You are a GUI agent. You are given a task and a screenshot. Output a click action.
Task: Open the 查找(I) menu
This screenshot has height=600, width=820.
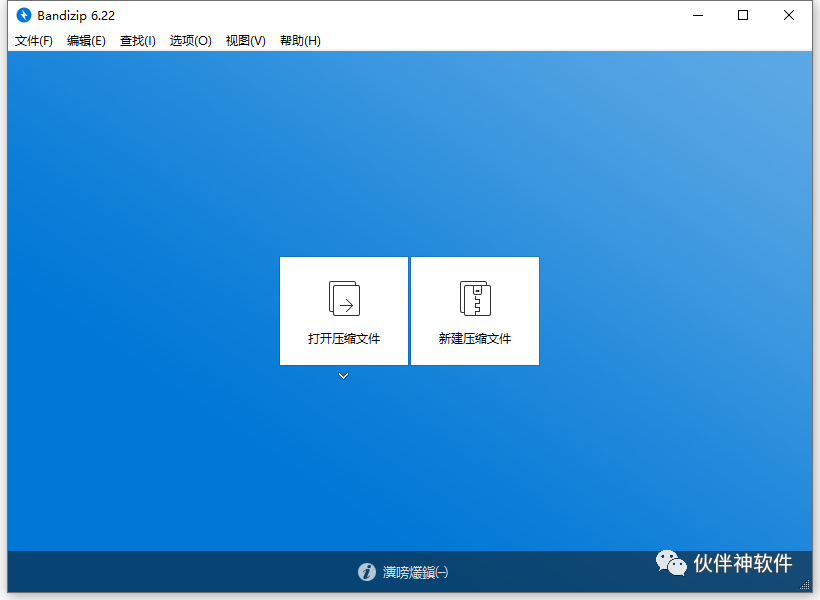click(137, 41)
